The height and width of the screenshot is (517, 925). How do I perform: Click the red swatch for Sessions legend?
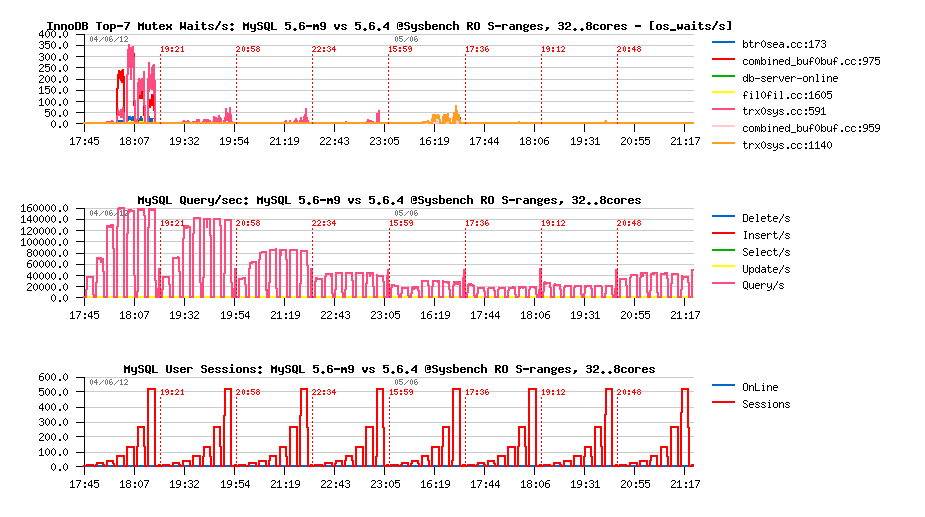coord(723,403)
